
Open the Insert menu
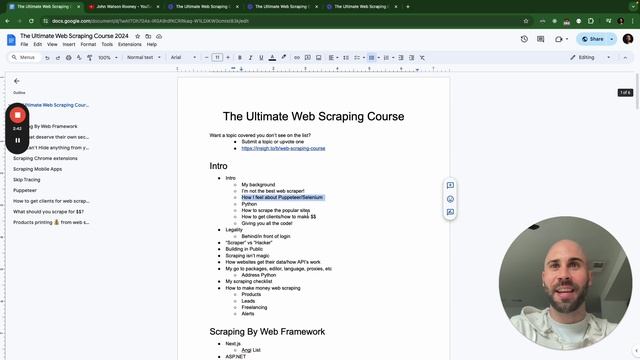pos(69,44)
